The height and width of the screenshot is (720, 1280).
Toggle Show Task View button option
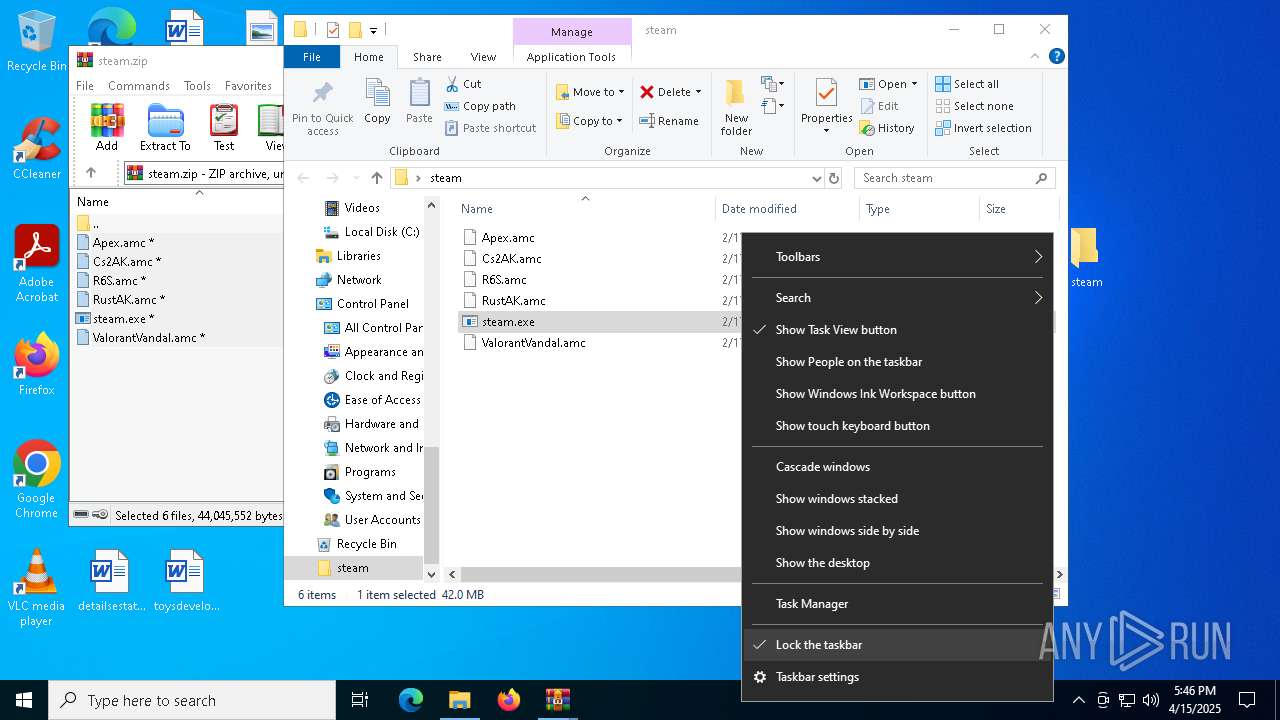coord(897,330)
